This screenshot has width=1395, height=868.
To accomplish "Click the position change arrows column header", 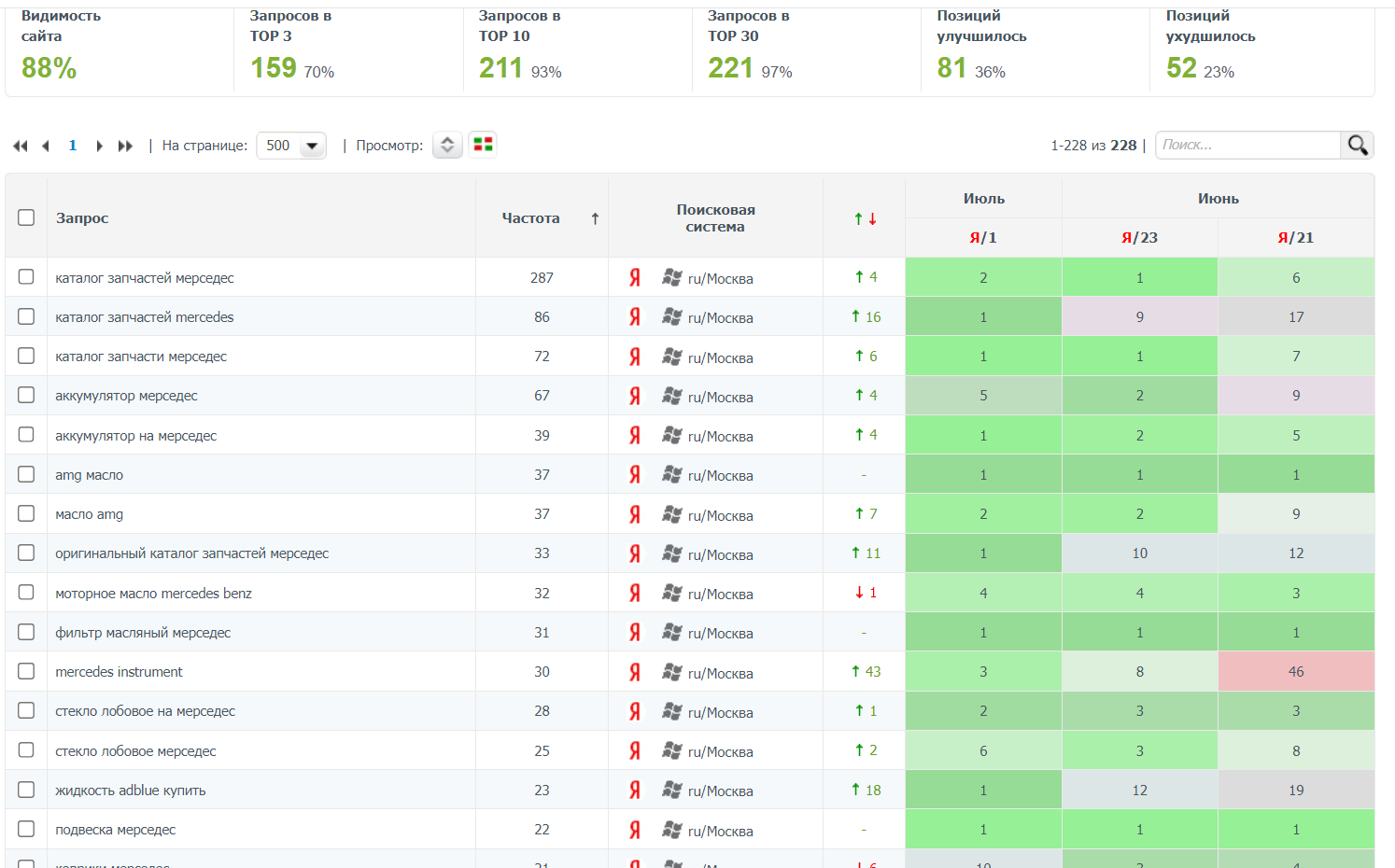I will tap(865, 218).
